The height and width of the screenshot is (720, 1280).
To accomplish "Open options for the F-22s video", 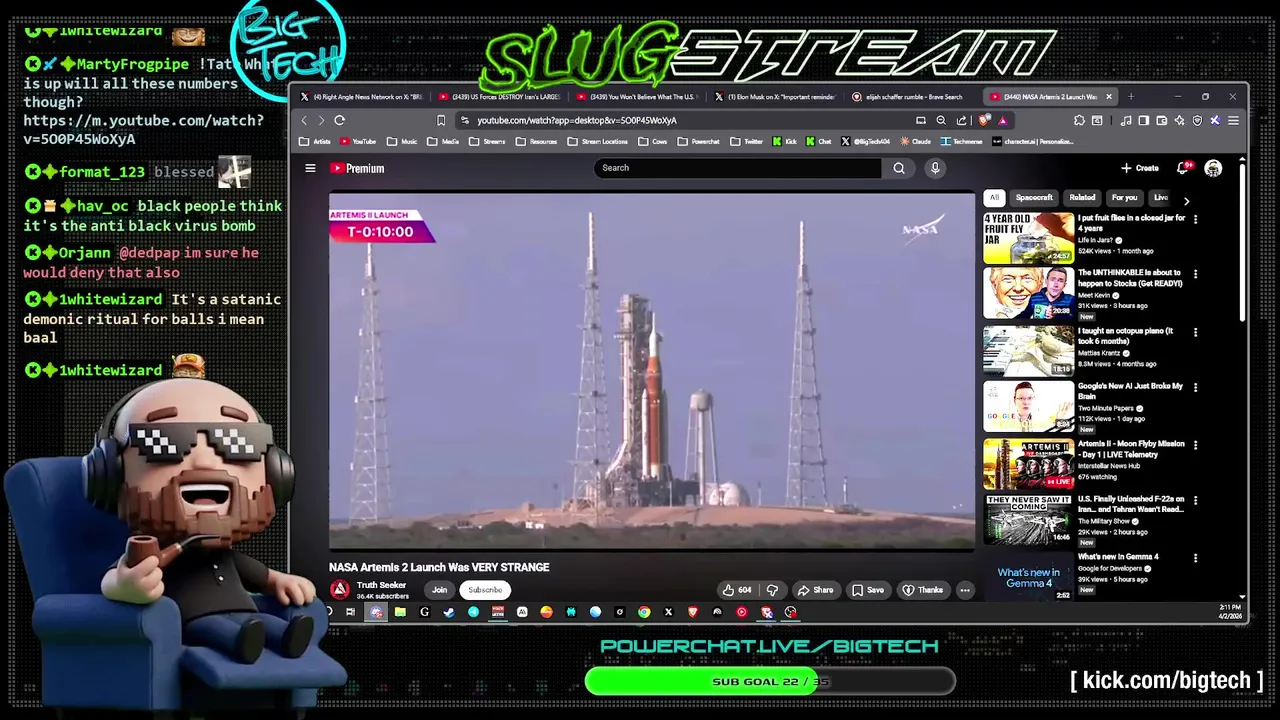I will (x=1195, y=500).
